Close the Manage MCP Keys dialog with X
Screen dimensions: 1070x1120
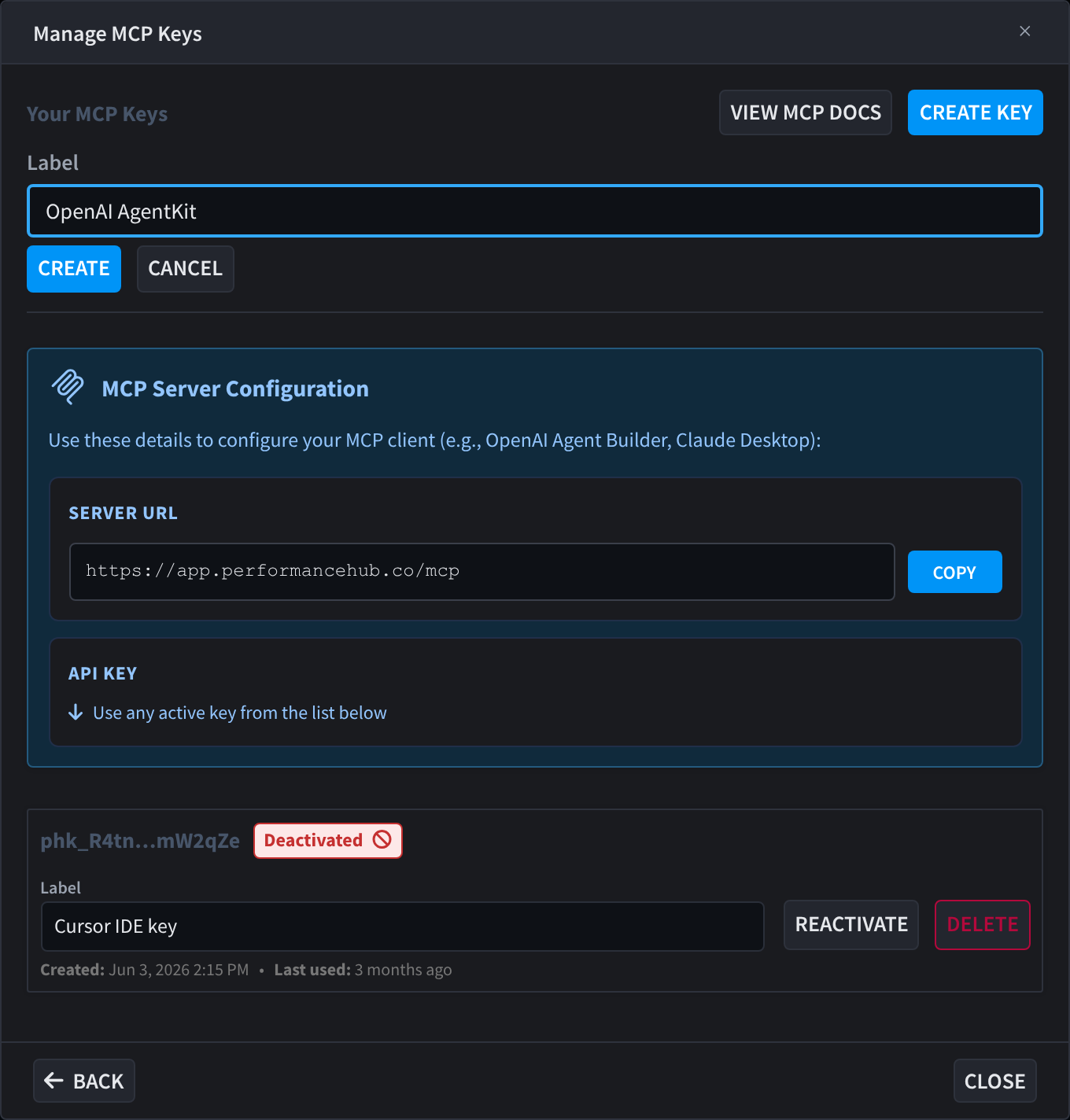1024,31
